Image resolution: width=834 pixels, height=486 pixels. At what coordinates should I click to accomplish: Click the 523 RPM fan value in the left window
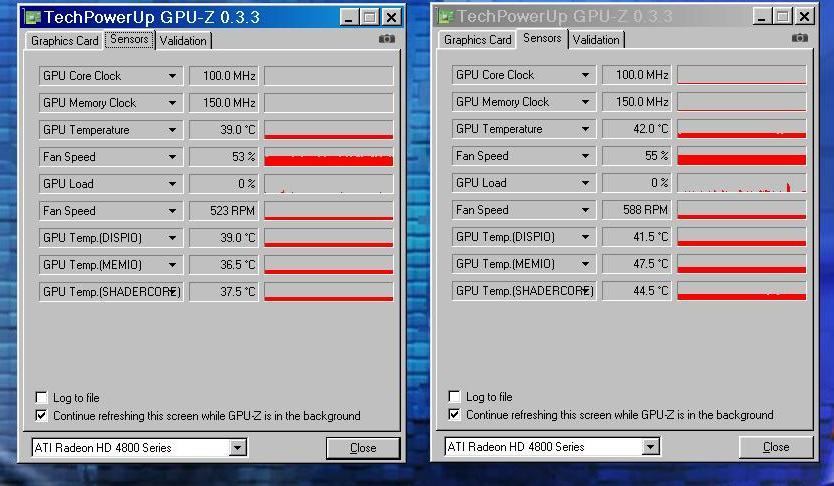pyautogui.click(x=224, y=211)
